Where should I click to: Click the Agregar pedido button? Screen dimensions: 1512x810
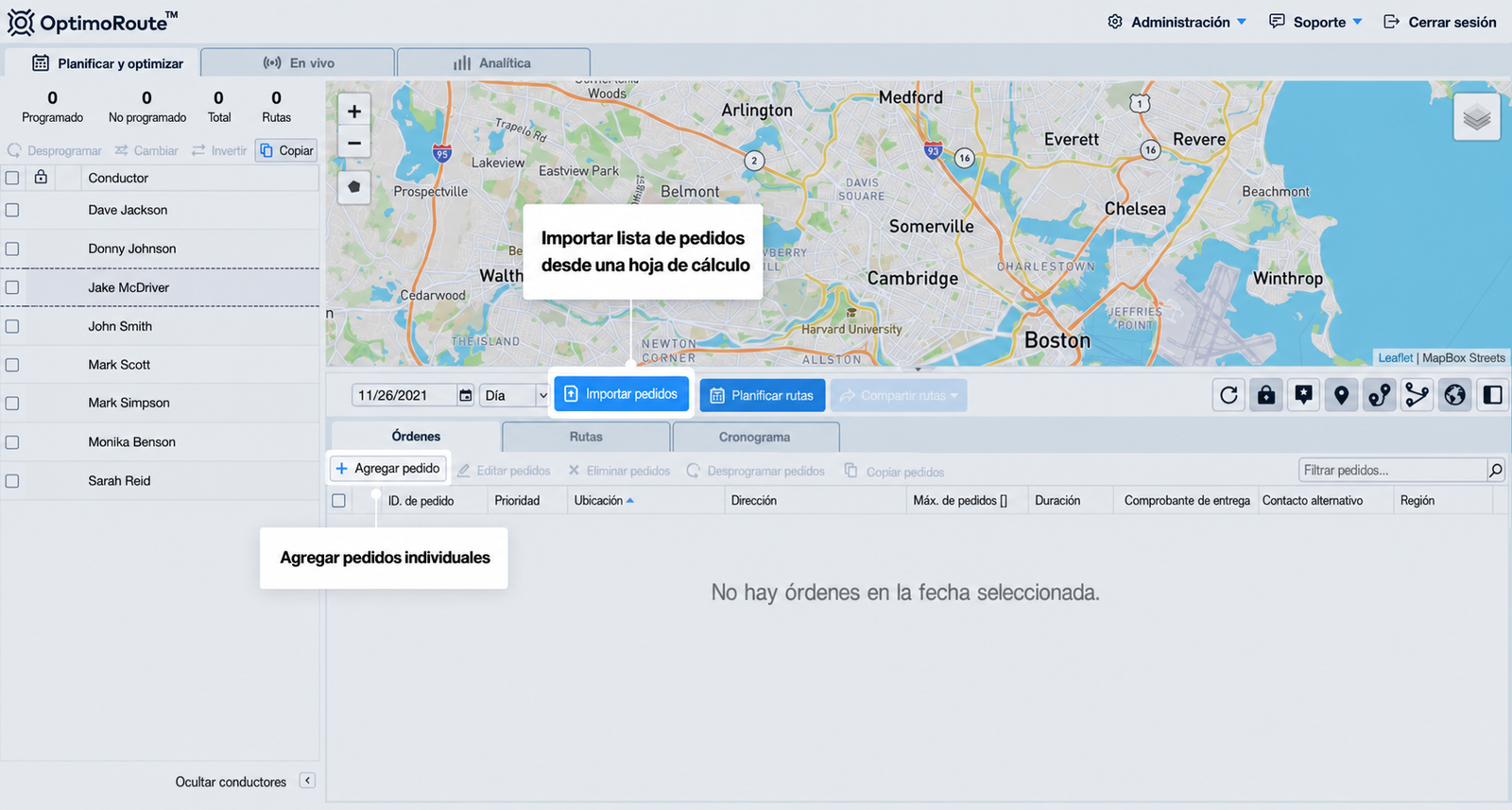(x=387, y=468)
